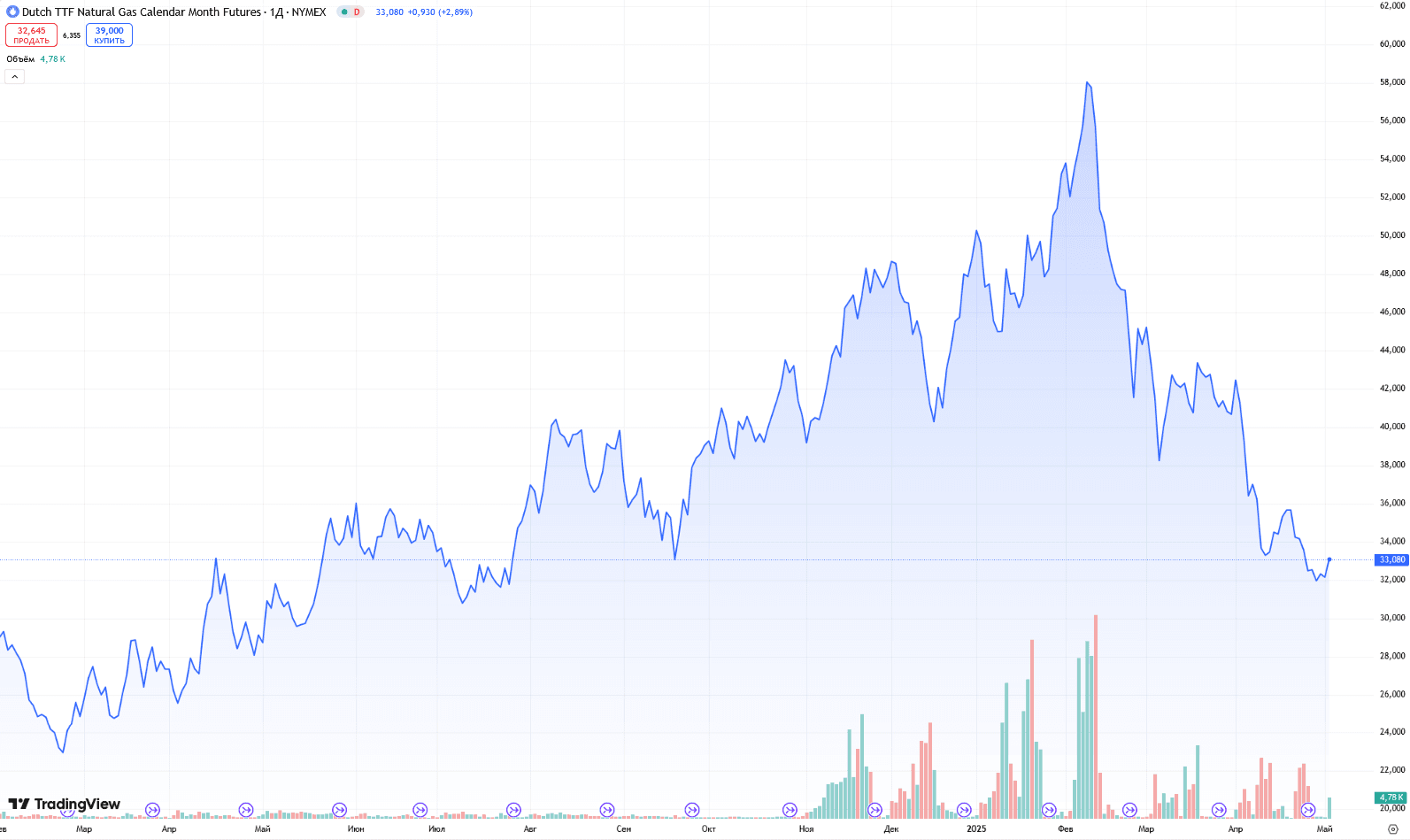Toggle the market status D indicator pill

pyautogui.click(x=351, y=12)
